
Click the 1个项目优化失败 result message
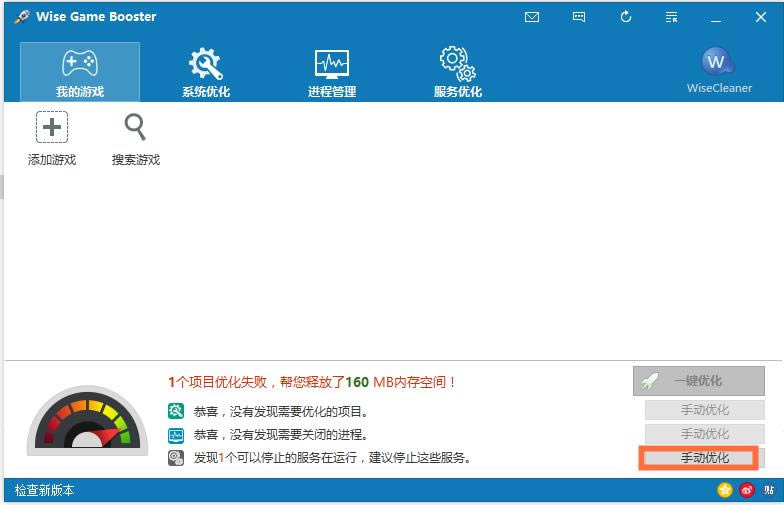pos(312,382)
